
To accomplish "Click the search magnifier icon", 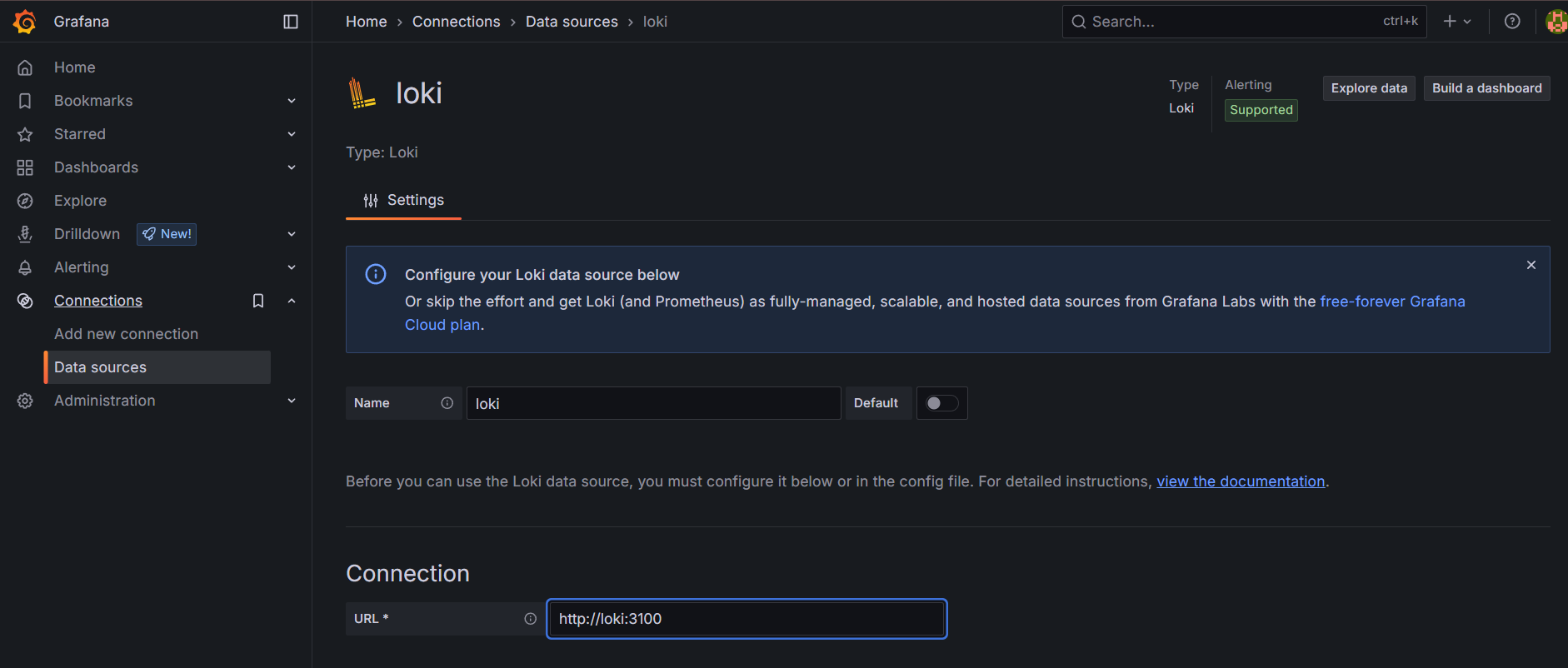I will click(x=1079, y=22).
